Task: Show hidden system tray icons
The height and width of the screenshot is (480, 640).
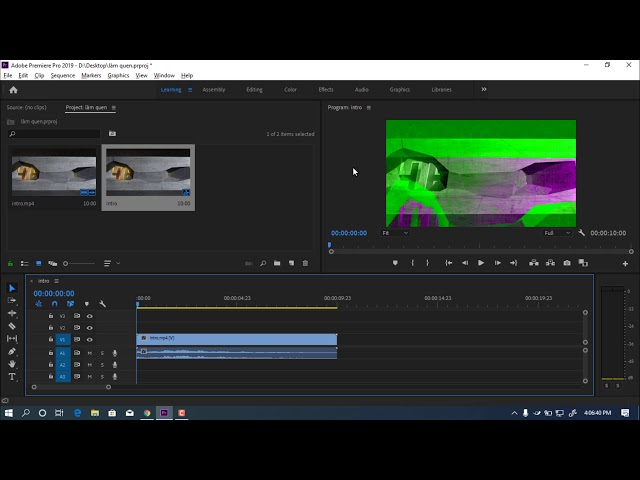Action: [x=514, y=413]
